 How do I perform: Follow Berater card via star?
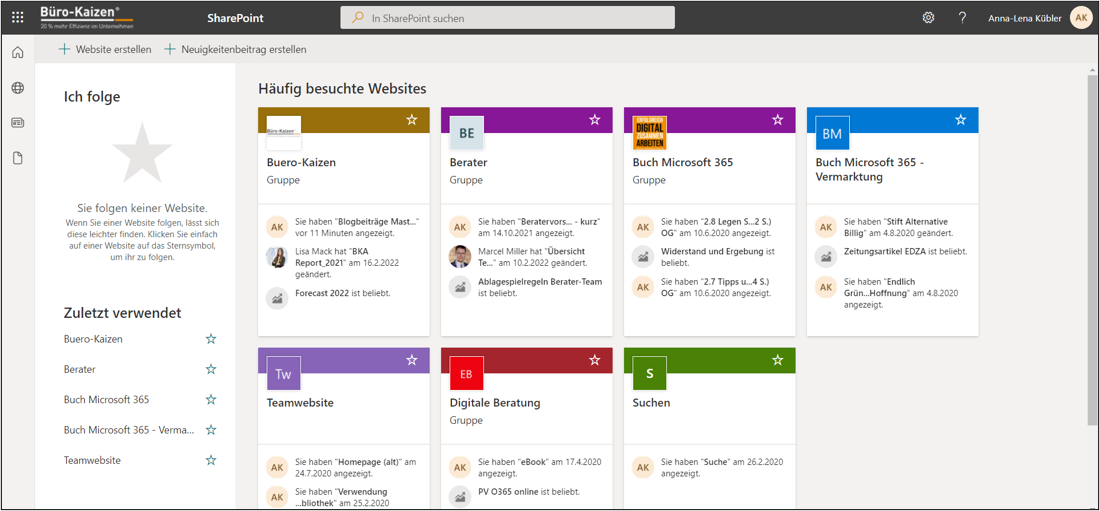coord(595,120)
